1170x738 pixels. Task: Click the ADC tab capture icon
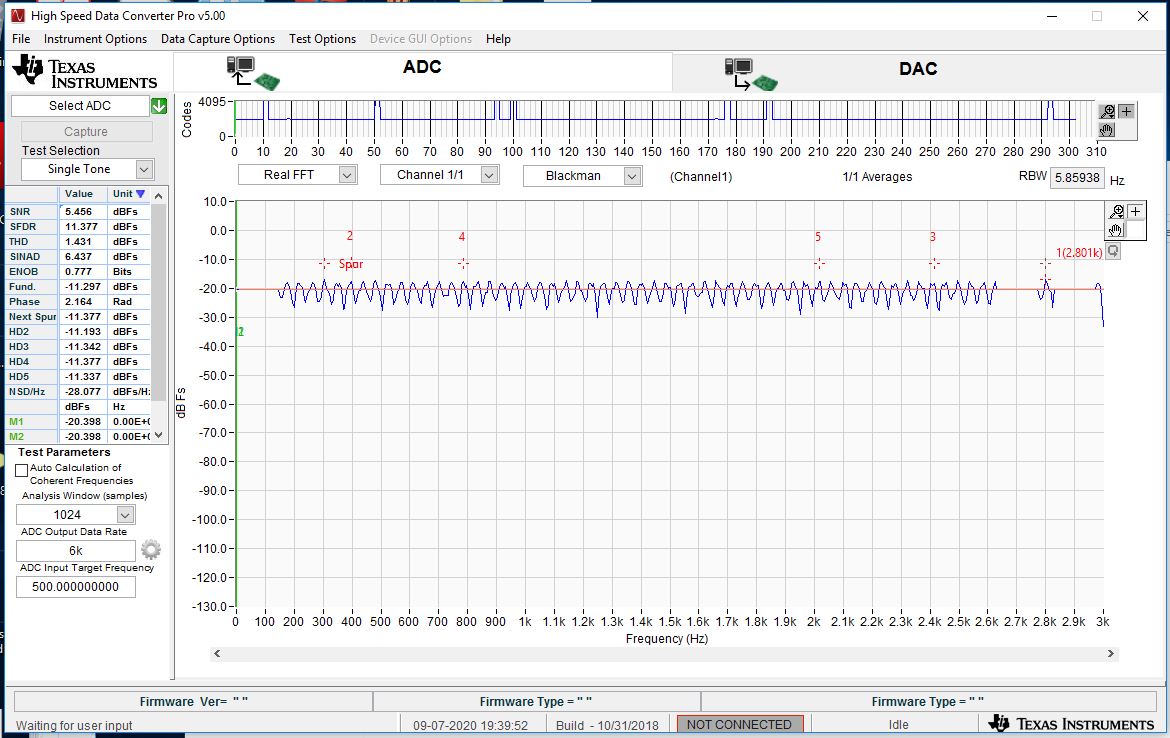(253, 73)
